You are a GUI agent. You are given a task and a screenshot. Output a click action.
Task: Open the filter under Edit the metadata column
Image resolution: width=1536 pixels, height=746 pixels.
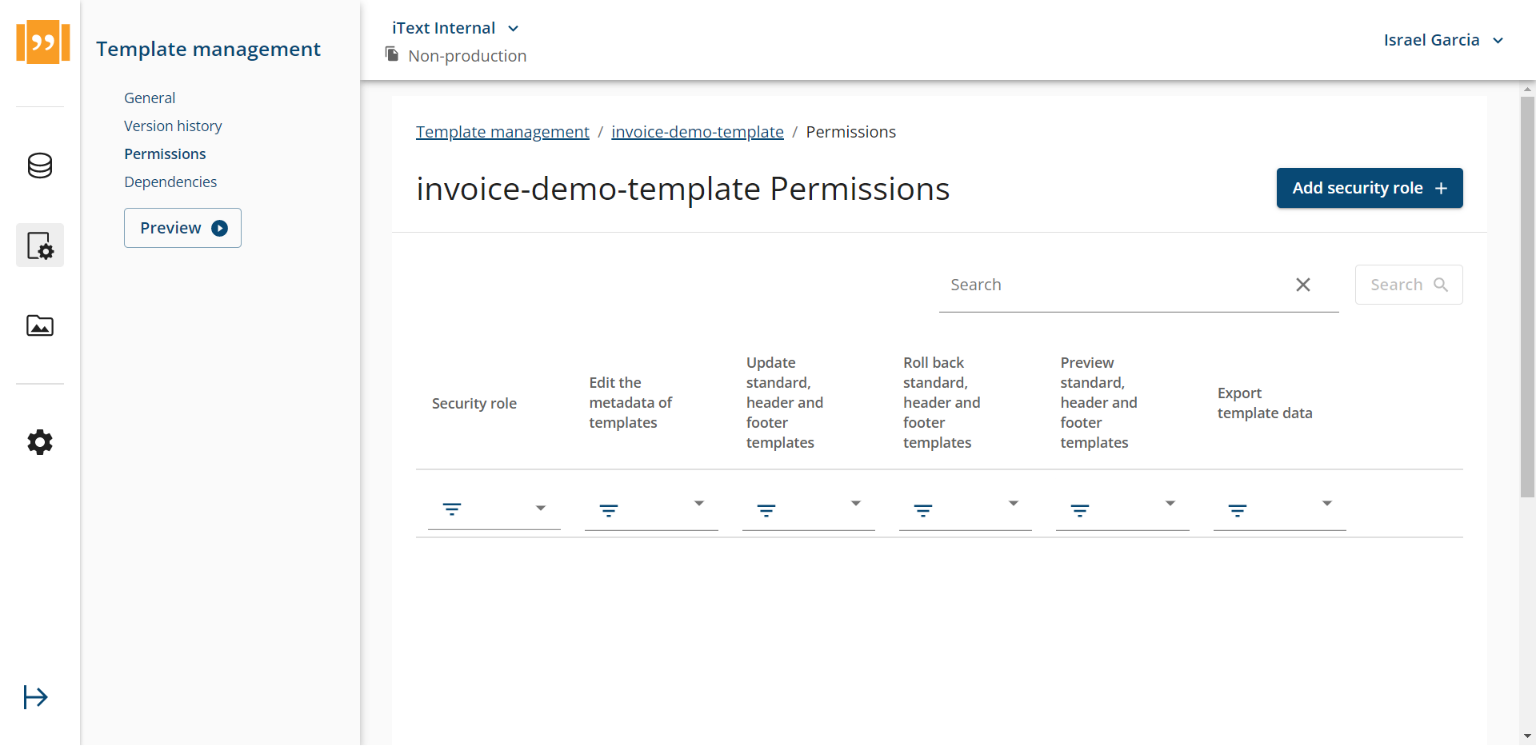[609, 509]
